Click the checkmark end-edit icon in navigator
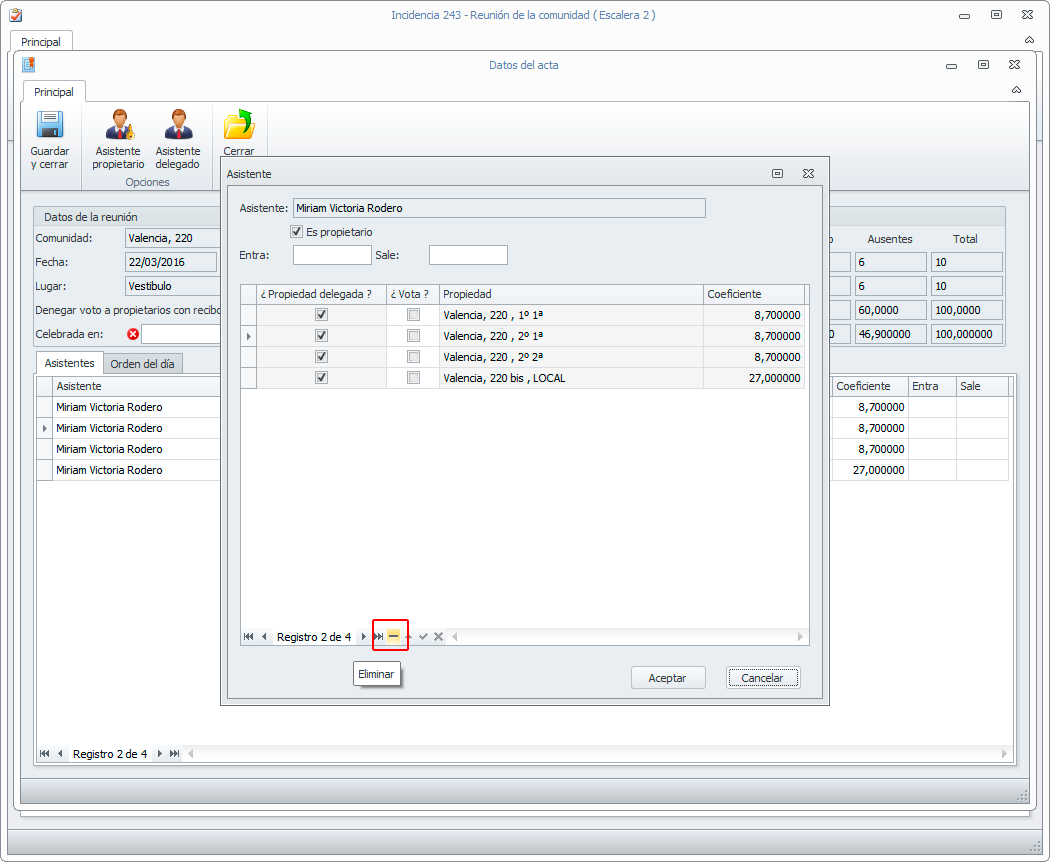1050x862 pixels. tap(423, 636)
